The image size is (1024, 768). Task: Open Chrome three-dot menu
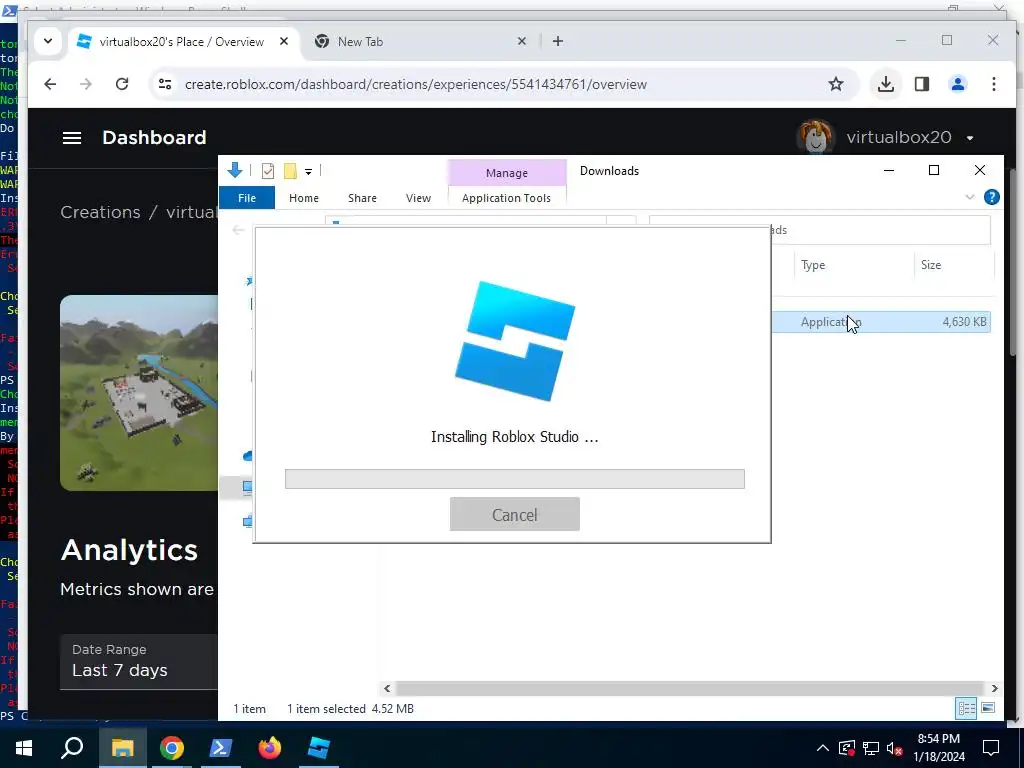pos(993,84)
